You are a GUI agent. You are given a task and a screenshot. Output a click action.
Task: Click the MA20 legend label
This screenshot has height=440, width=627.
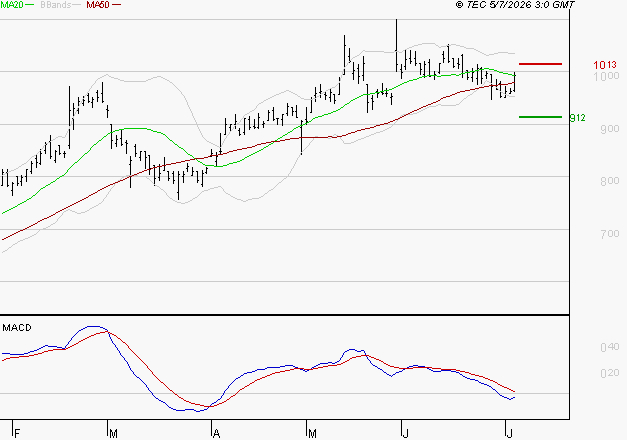[12, 5]
